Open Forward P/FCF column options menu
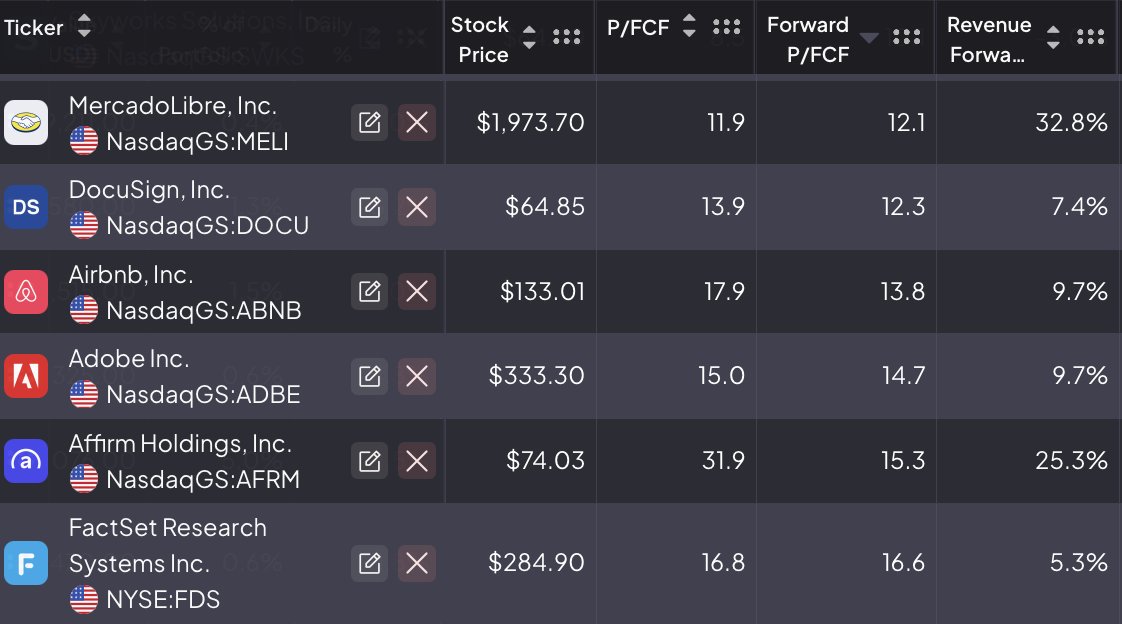Image resolution: width=1122 pixels, height=624 pixels. pos(907,37)
